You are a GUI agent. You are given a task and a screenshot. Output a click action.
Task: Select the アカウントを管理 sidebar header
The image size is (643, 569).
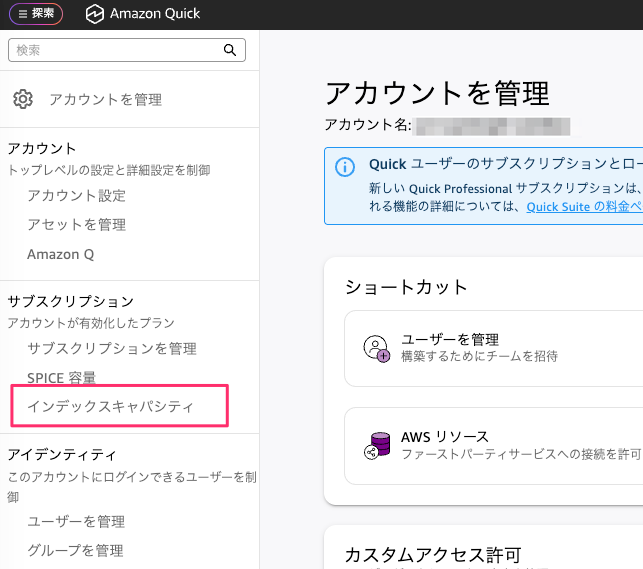point(105,99)
